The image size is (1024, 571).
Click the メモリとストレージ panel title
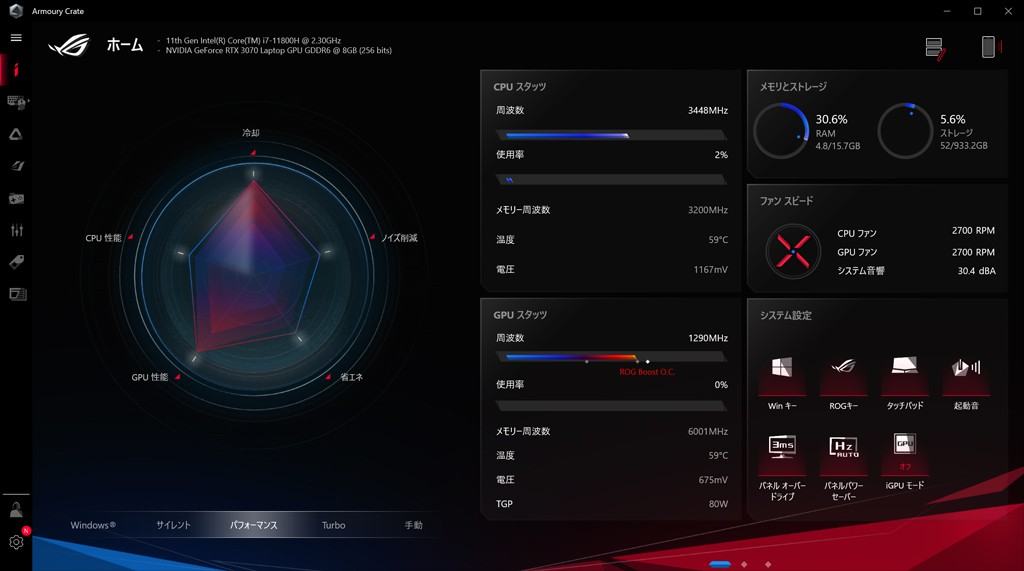(793, 86)
